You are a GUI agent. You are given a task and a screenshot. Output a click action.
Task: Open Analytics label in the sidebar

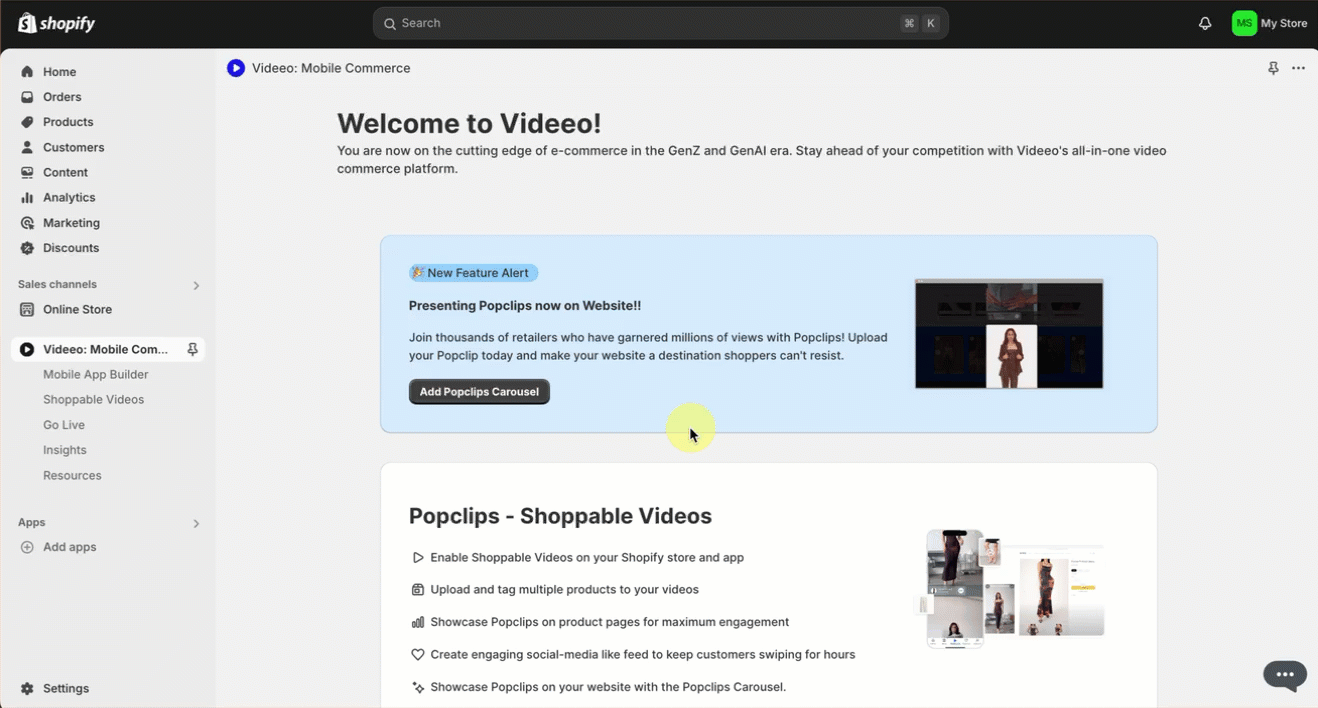[x=69, y=197]
